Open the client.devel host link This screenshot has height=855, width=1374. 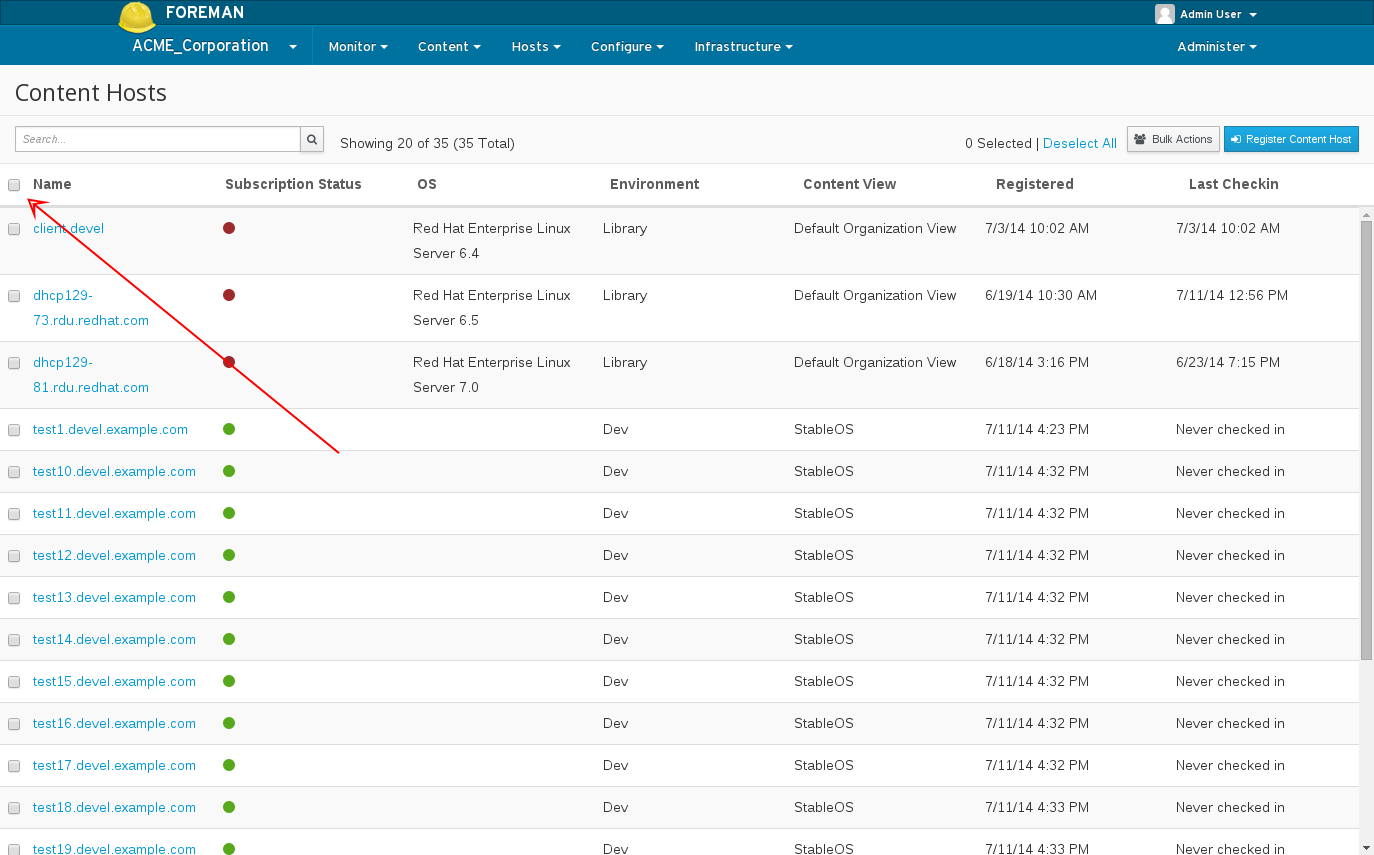point(68,228)
